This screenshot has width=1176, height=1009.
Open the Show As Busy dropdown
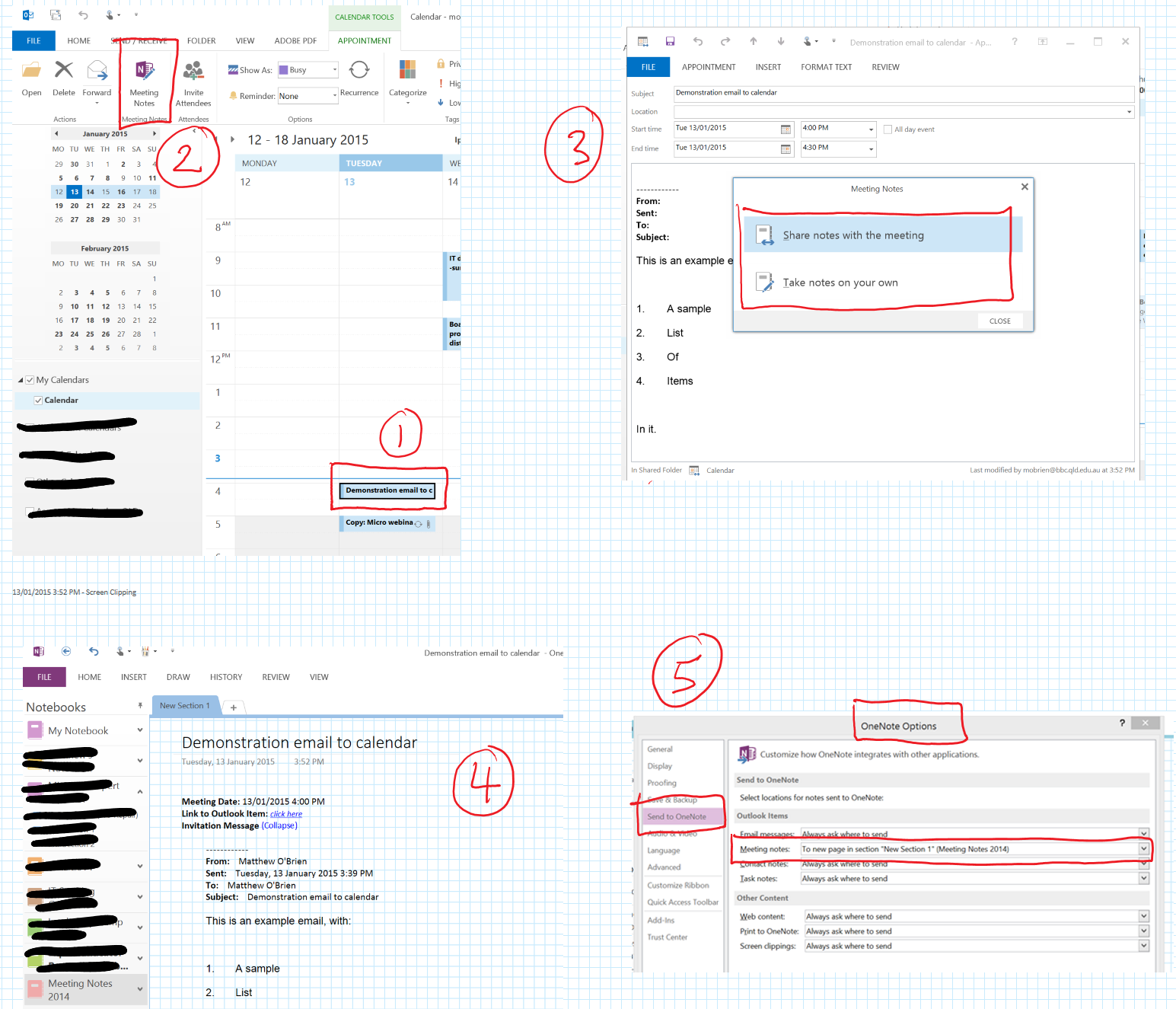tap(333, 69)
